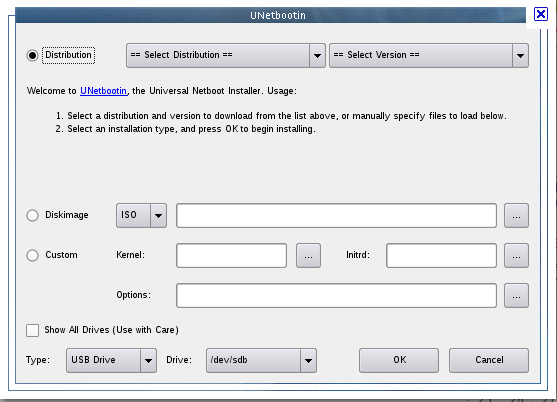Close the UNetbootin window
The image size is (557, 402).
(541, 14)
